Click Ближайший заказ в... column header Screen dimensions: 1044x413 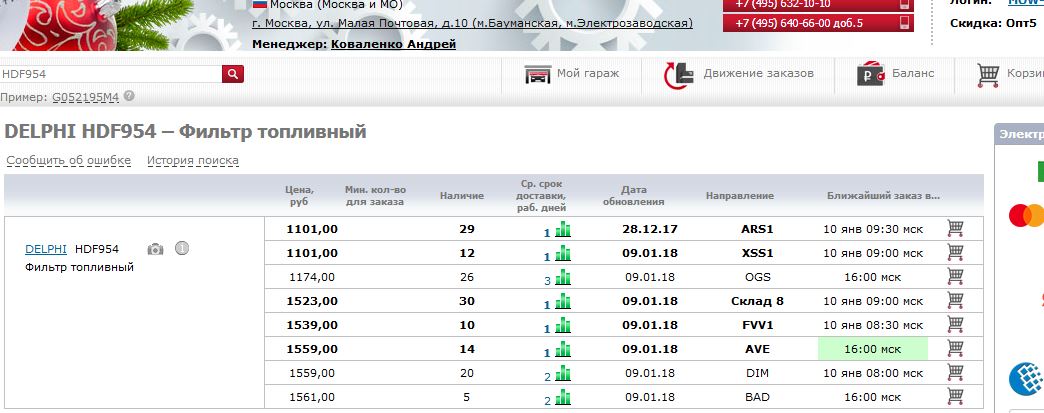(x=884, y=196)
